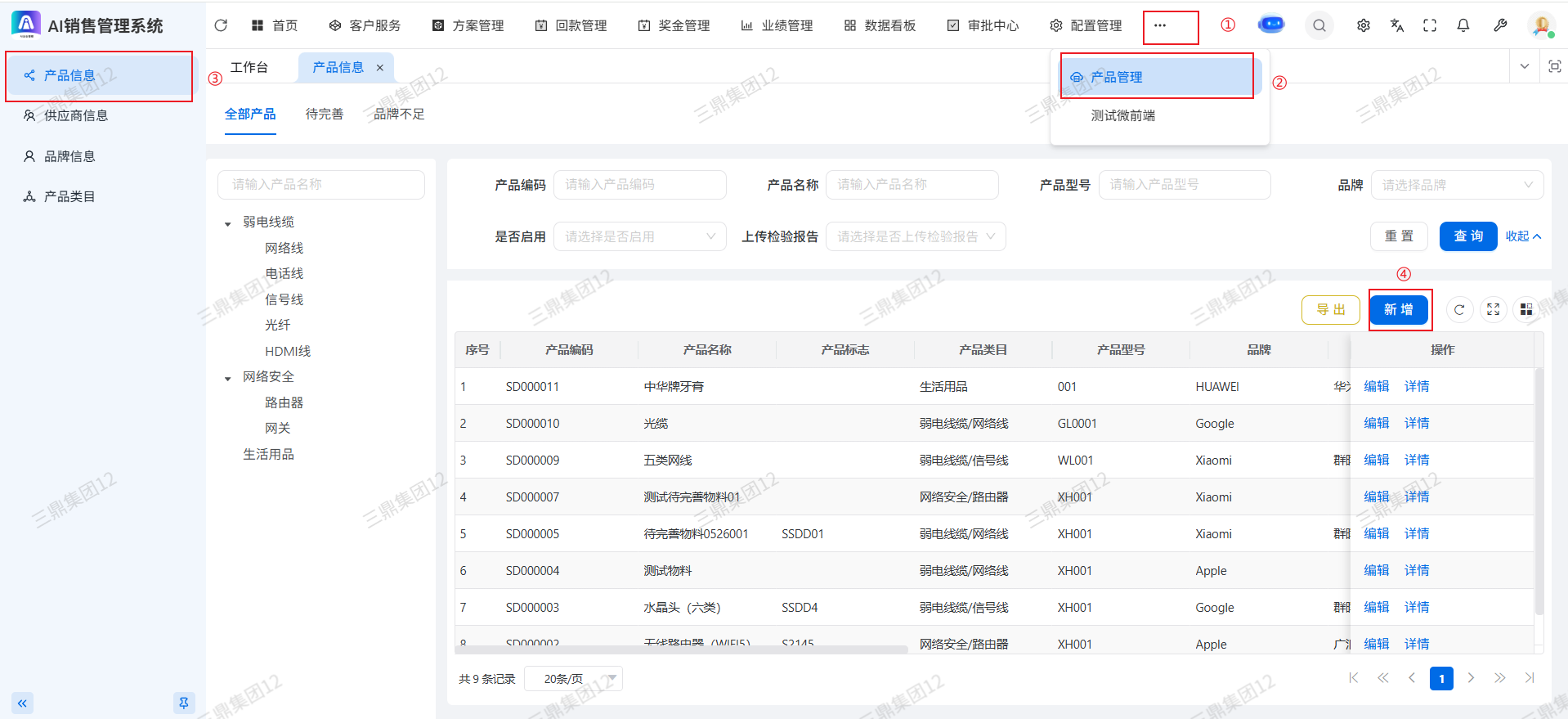The width and height of the screenshot is (1568, 719).
Task: Collapse the 弱电线缆 tree node
Action: pyautogui.click(x=228, y=223)
